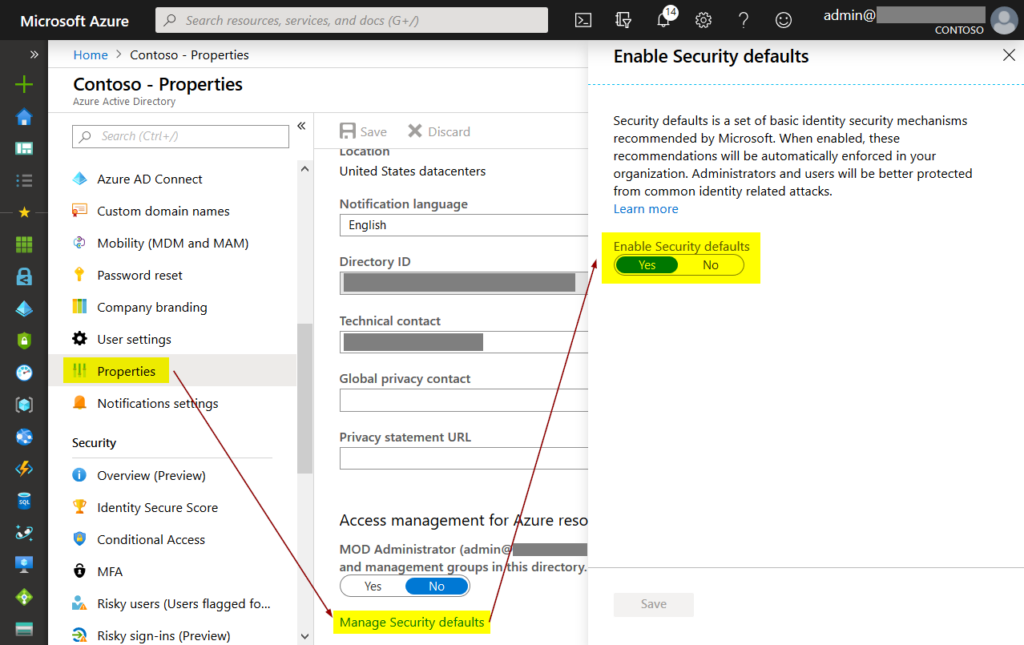
Task: Collapse the blade menu with the double chevron
Action: pyautogui.click(x=301, y=126)
